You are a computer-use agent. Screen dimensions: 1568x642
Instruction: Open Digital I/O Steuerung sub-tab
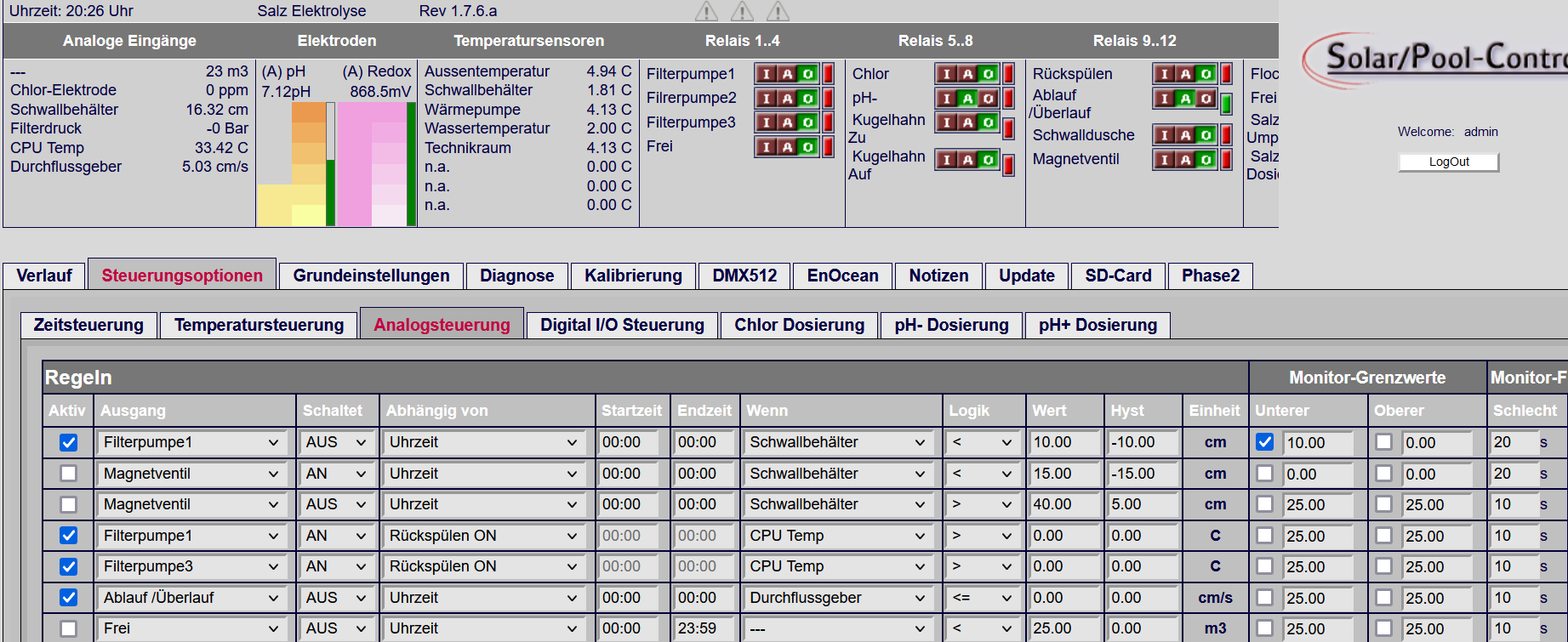point(623,325)
